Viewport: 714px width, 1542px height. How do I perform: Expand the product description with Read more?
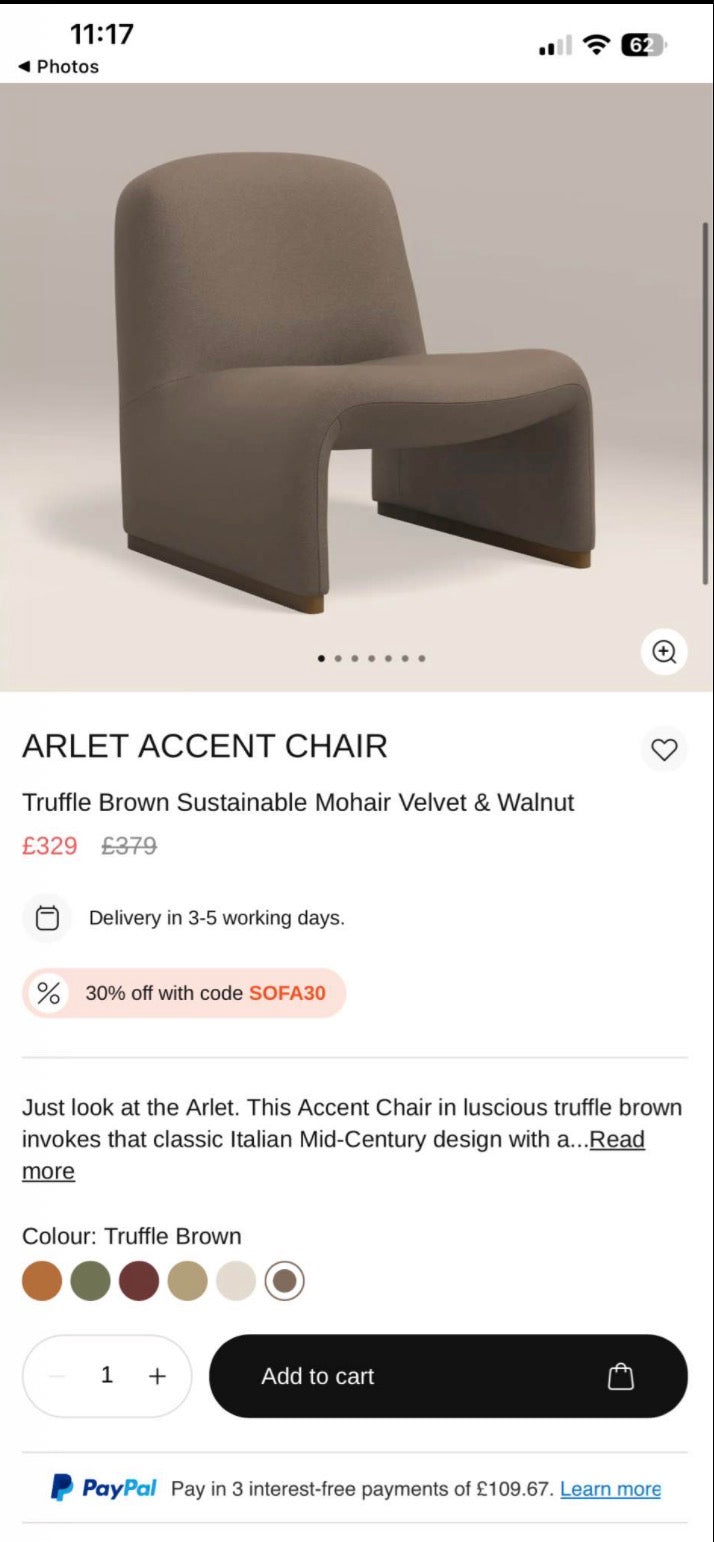point(617,1139)
